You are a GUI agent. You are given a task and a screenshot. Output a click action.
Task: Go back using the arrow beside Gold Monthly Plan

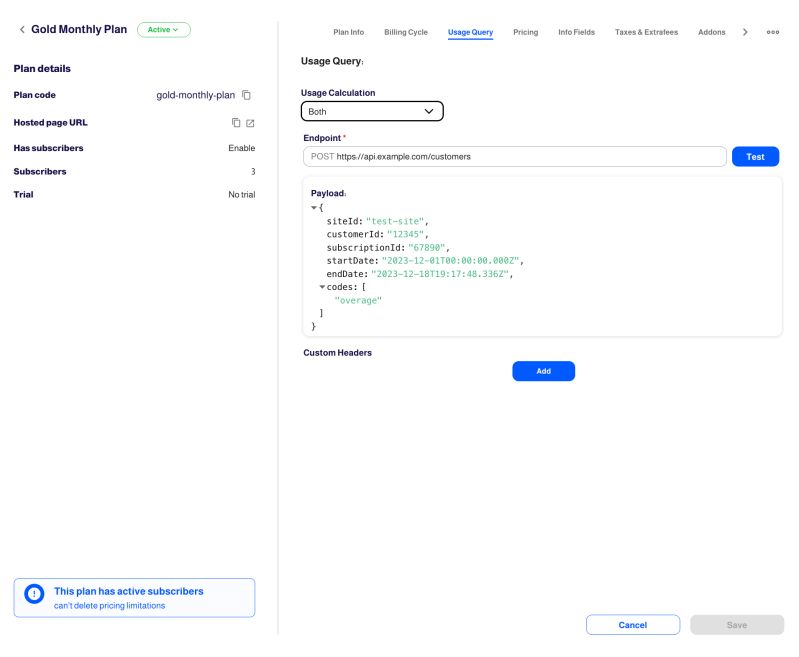(x=22, y=30)
